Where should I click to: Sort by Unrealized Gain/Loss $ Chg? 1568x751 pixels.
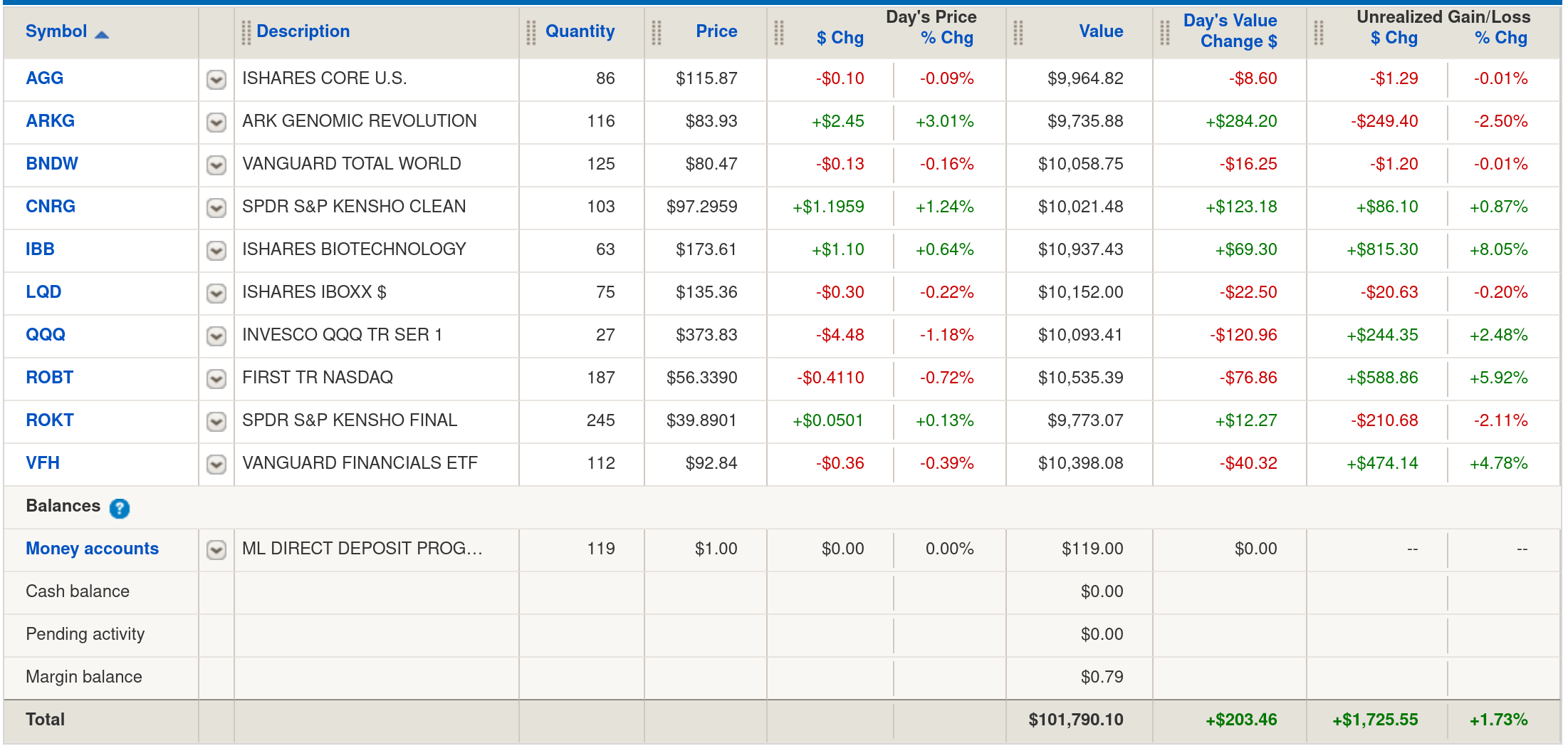click(x=1394, y=38)
